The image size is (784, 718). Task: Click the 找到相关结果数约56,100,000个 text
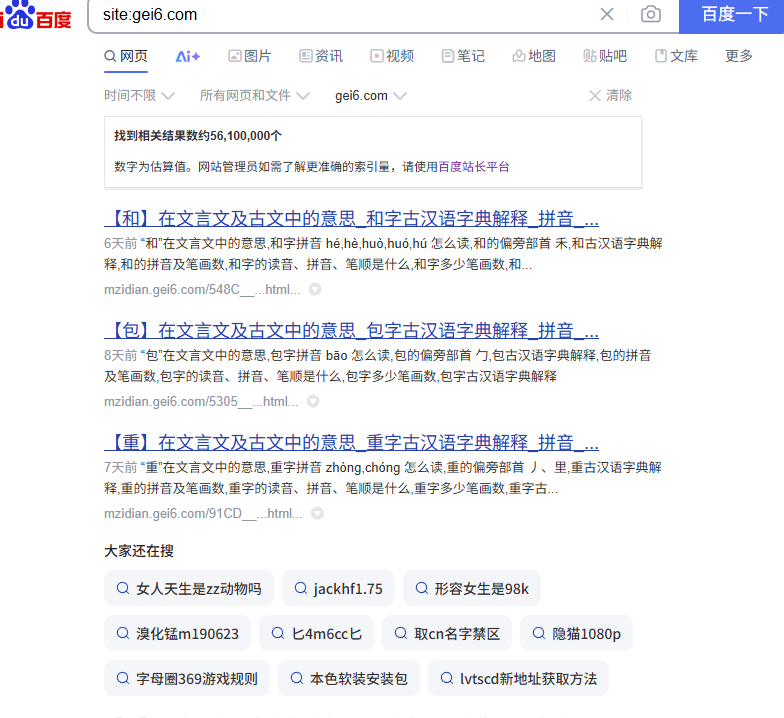pyautogui.click(x=198, y=136)
